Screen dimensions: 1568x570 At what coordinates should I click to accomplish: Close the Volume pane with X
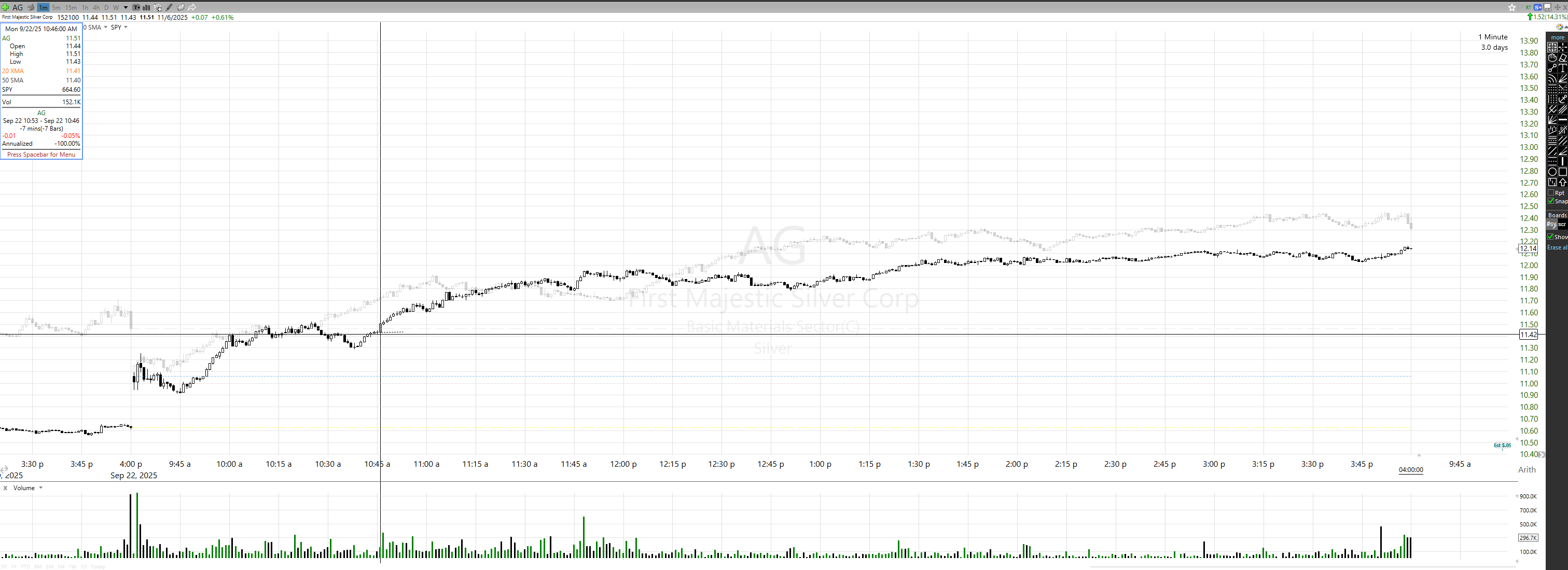6,488
